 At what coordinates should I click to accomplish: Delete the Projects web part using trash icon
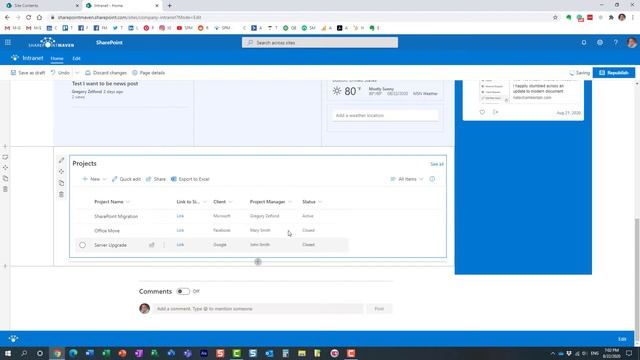[62, 194]
